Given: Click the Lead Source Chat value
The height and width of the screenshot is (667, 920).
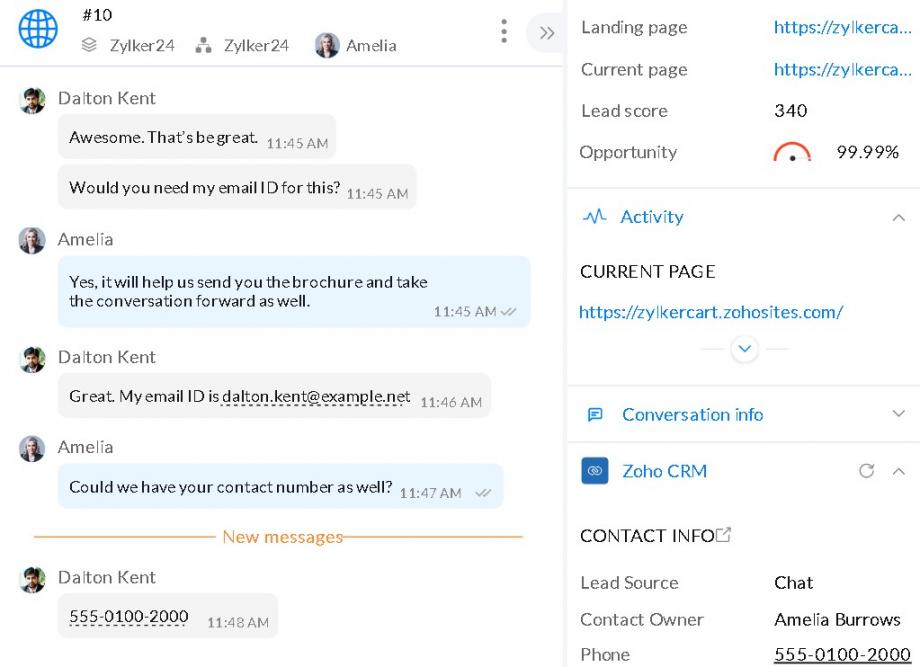Looking at the screenshot, I should point(793,583).
